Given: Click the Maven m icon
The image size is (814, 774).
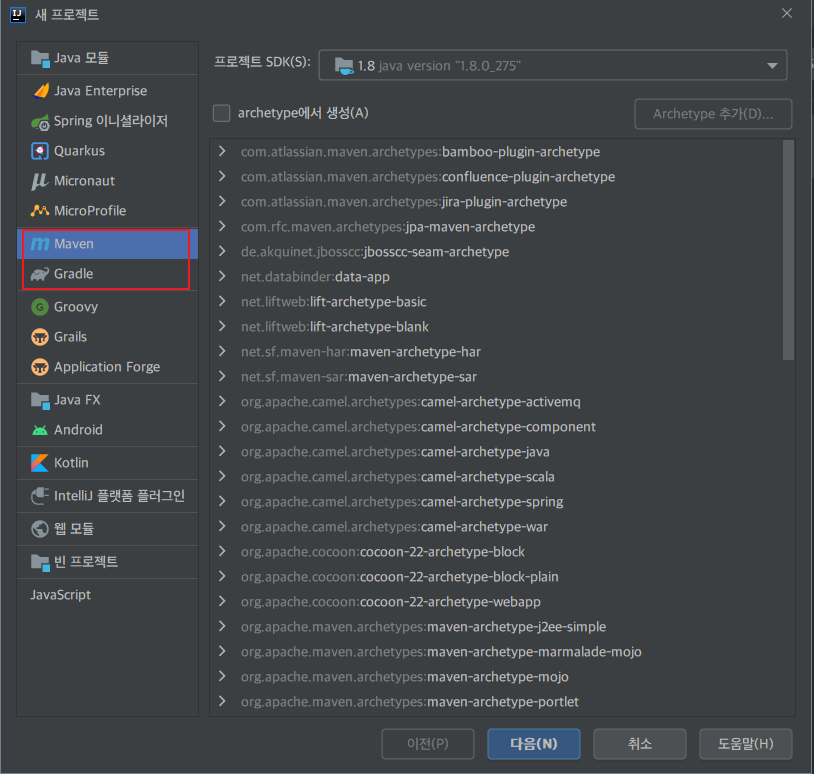Looking at the screenshot, I should [x=40, y=244].
